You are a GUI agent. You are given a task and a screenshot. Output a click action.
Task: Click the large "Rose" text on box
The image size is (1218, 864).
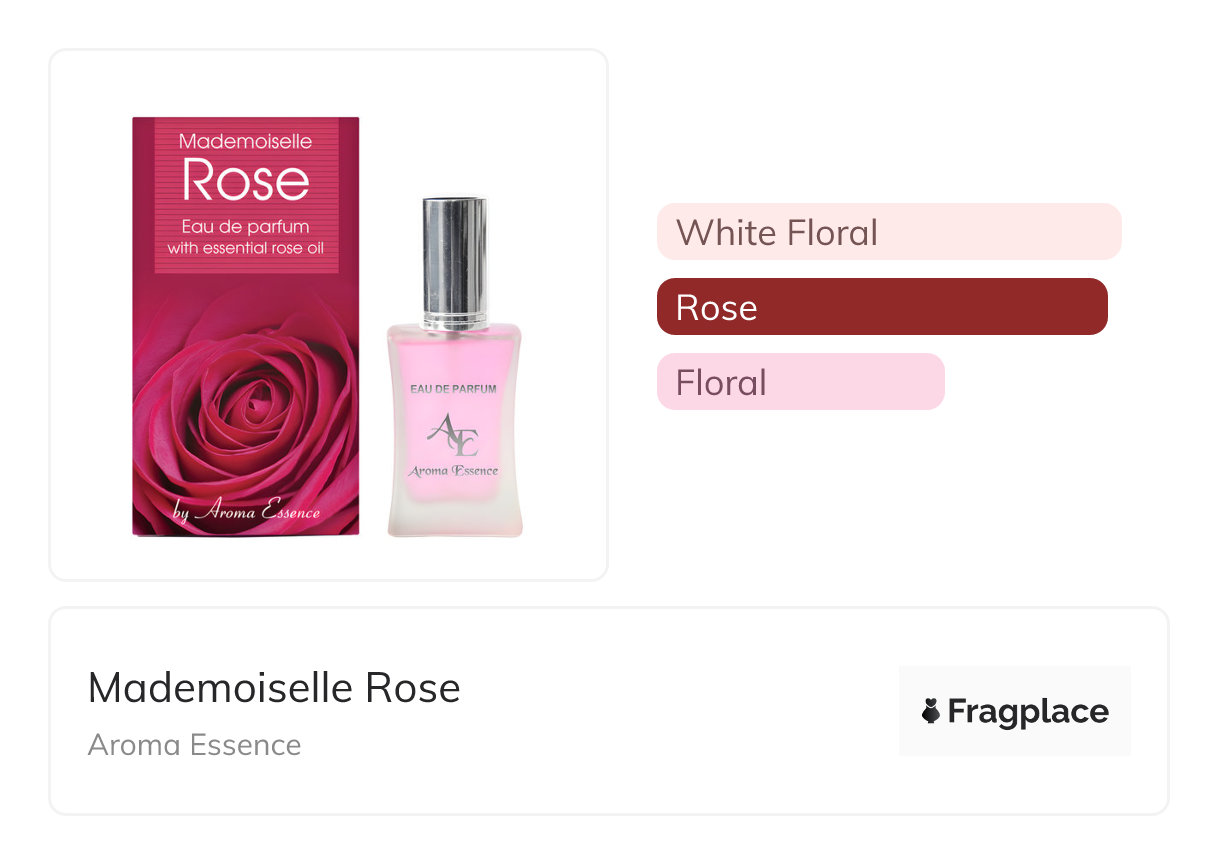point(246,180)
